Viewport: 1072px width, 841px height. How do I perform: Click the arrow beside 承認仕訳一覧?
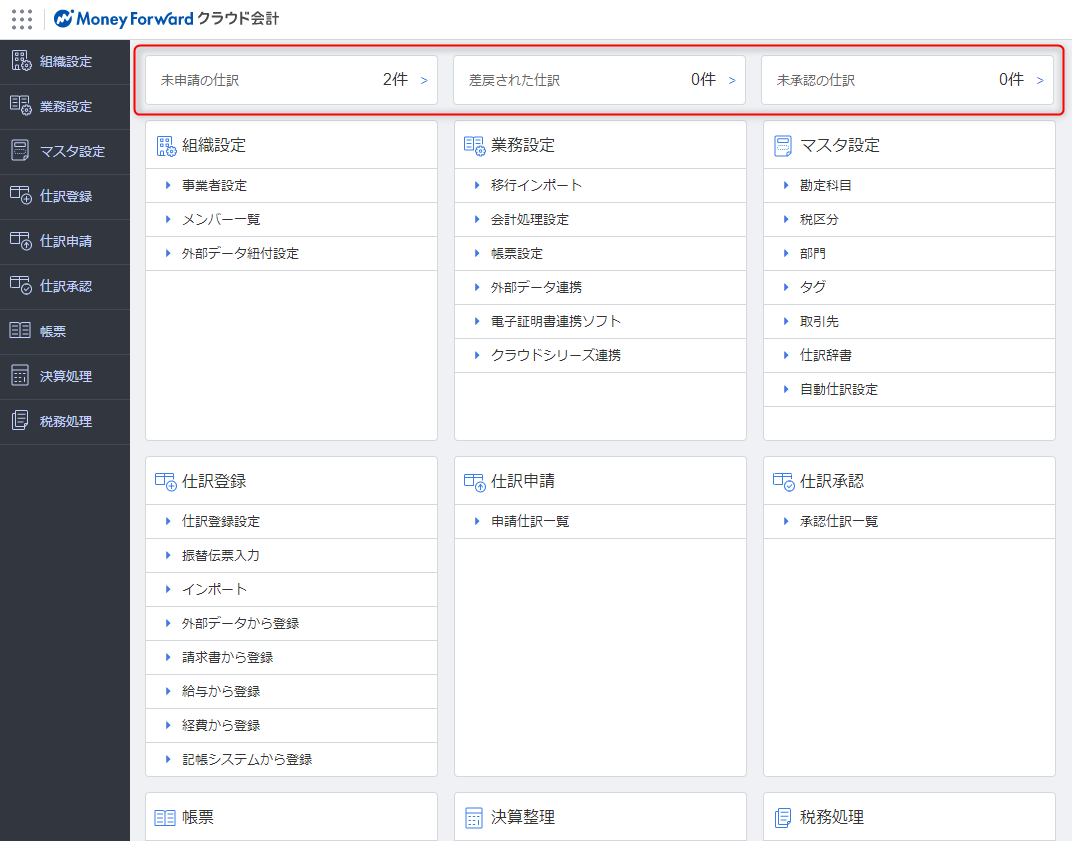tap(786, 521)
